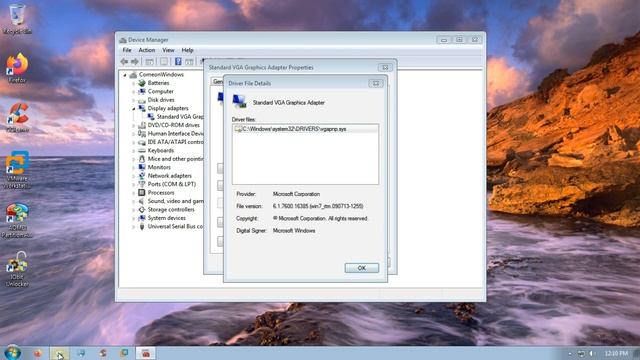Select Mice and other pointing devices item
640x360 pixels.
(x=176, y=159)
